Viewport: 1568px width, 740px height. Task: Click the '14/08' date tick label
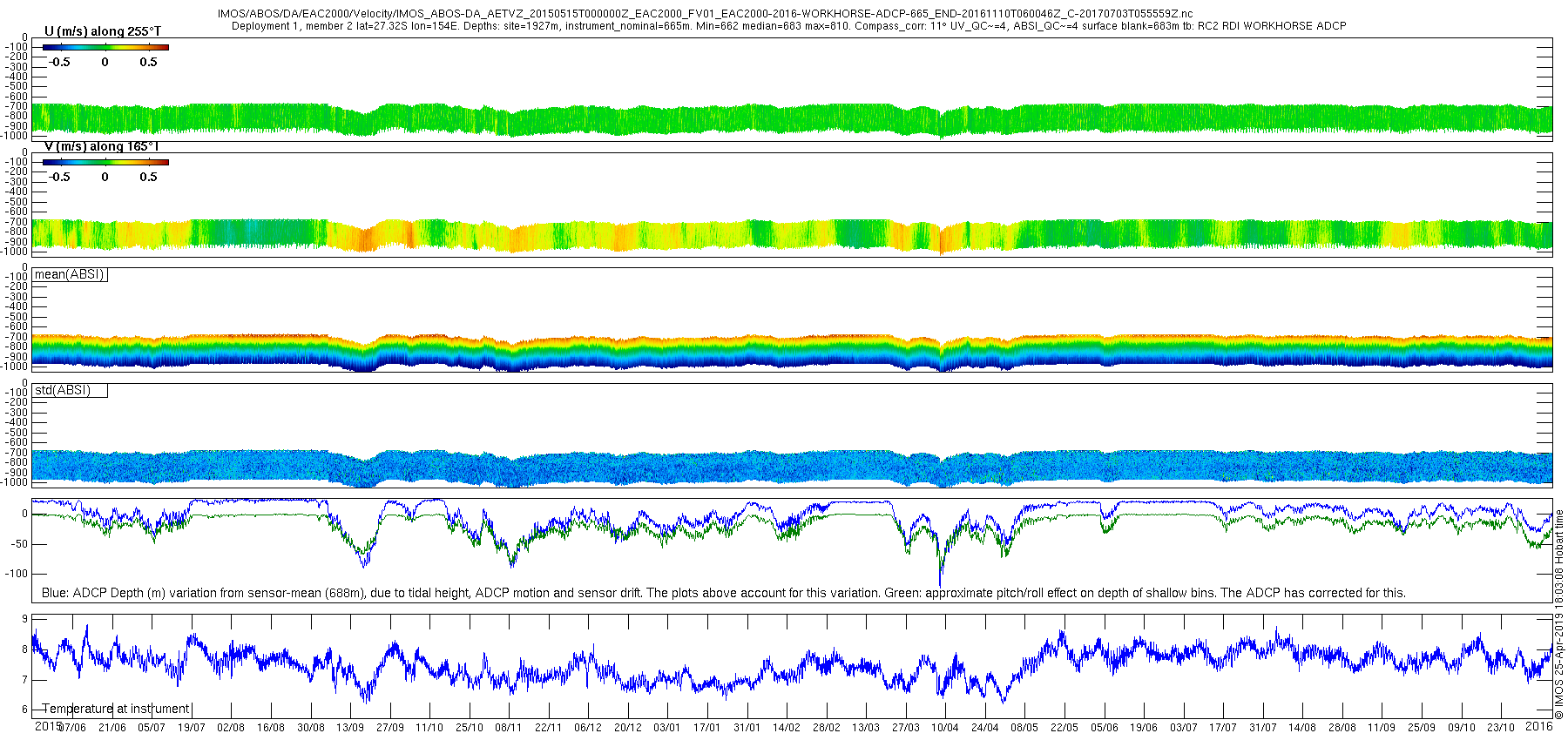click(x=1302, y=728)
